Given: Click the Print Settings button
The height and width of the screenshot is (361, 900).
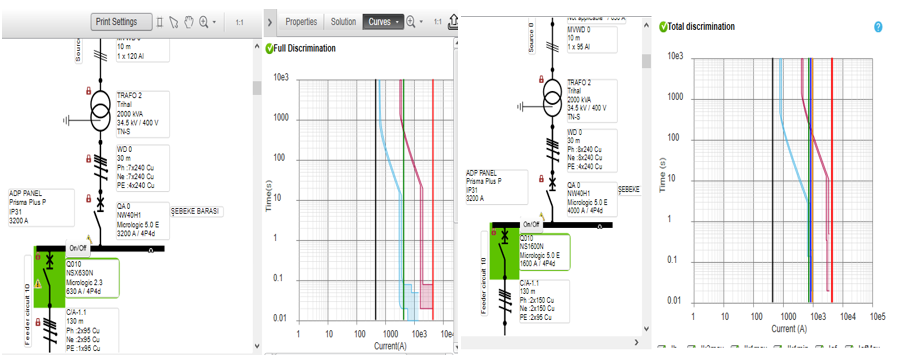Looking at the screenshot, I should tap(122, 22).
